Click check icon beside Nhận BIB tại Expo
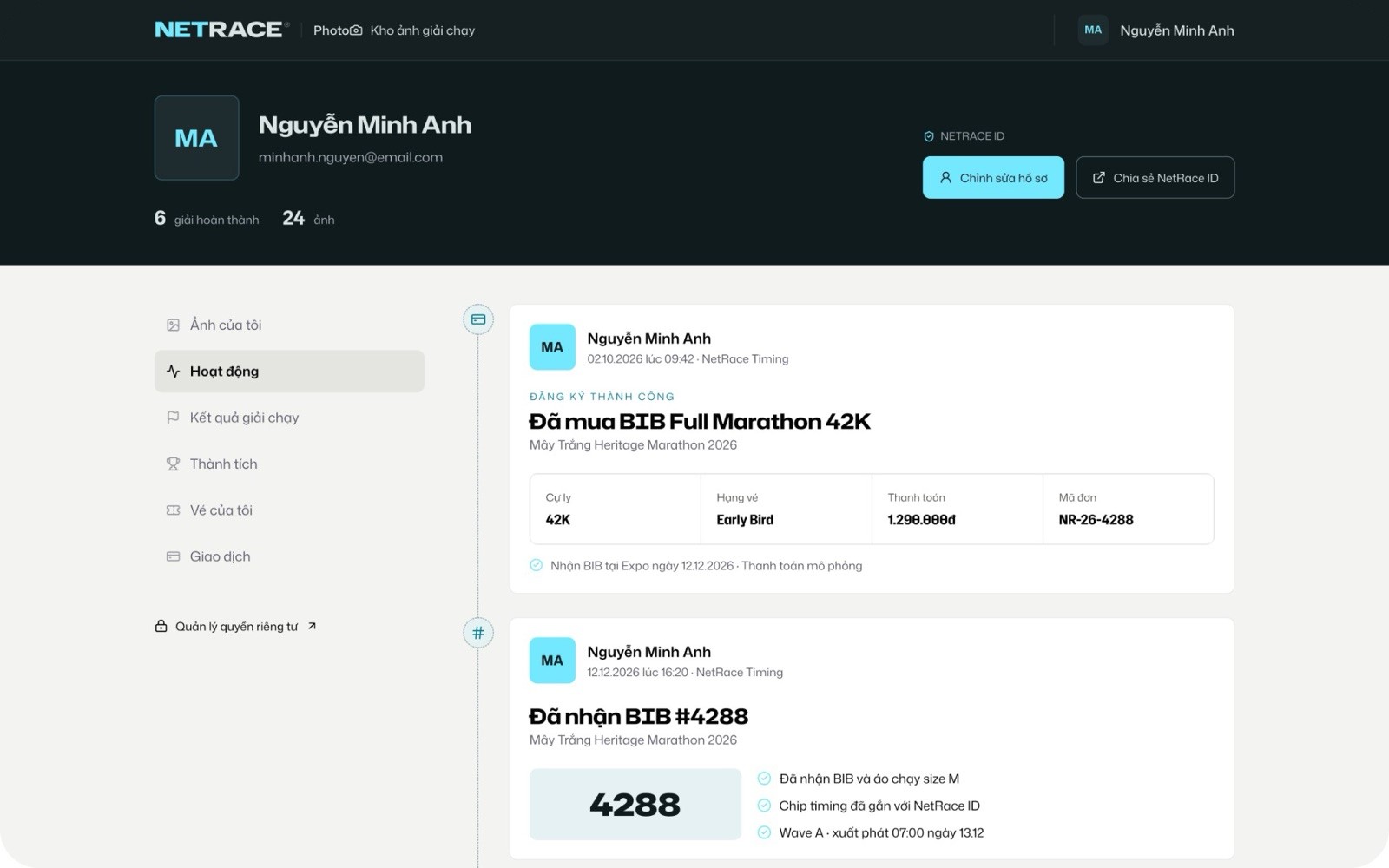Viewport: 1389px width, 868px height. [x=537, y=565]
